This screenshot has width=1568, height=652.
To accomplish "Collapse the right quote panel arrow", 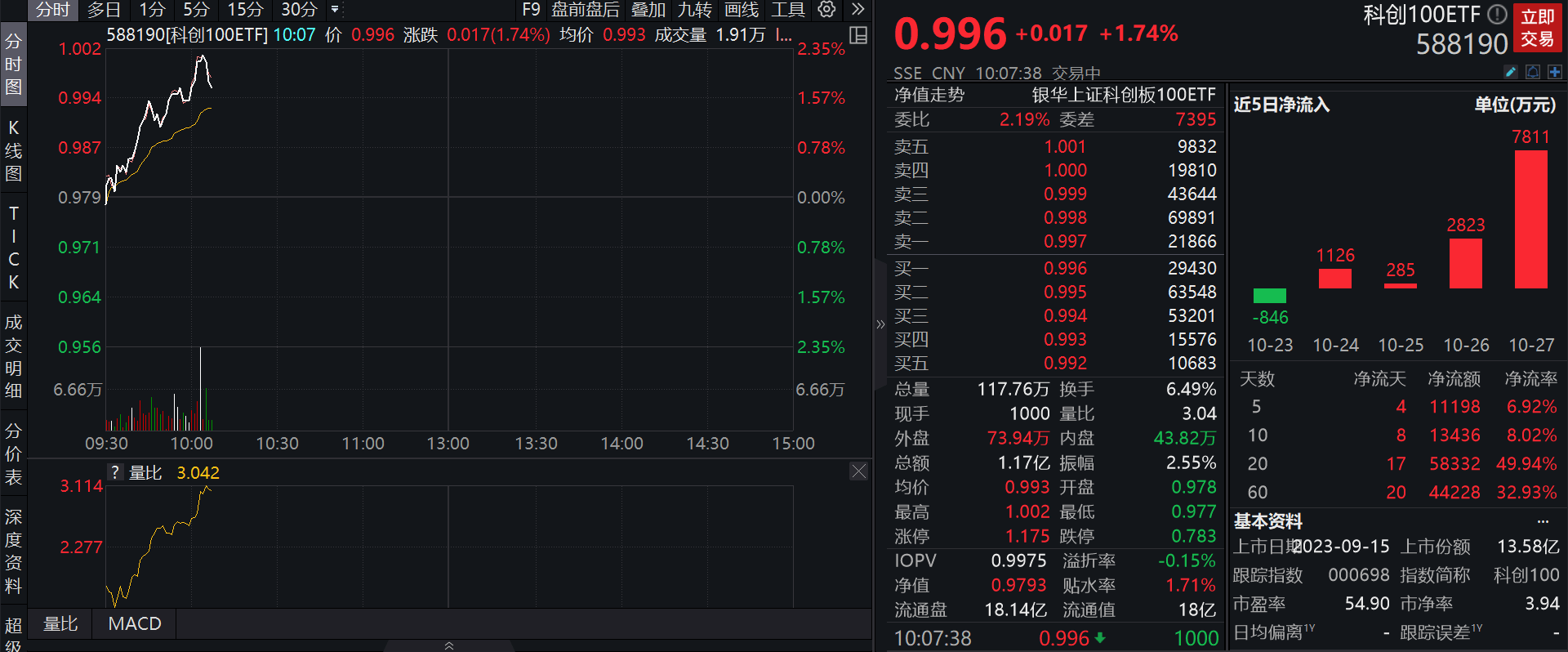I will (880, 324).
